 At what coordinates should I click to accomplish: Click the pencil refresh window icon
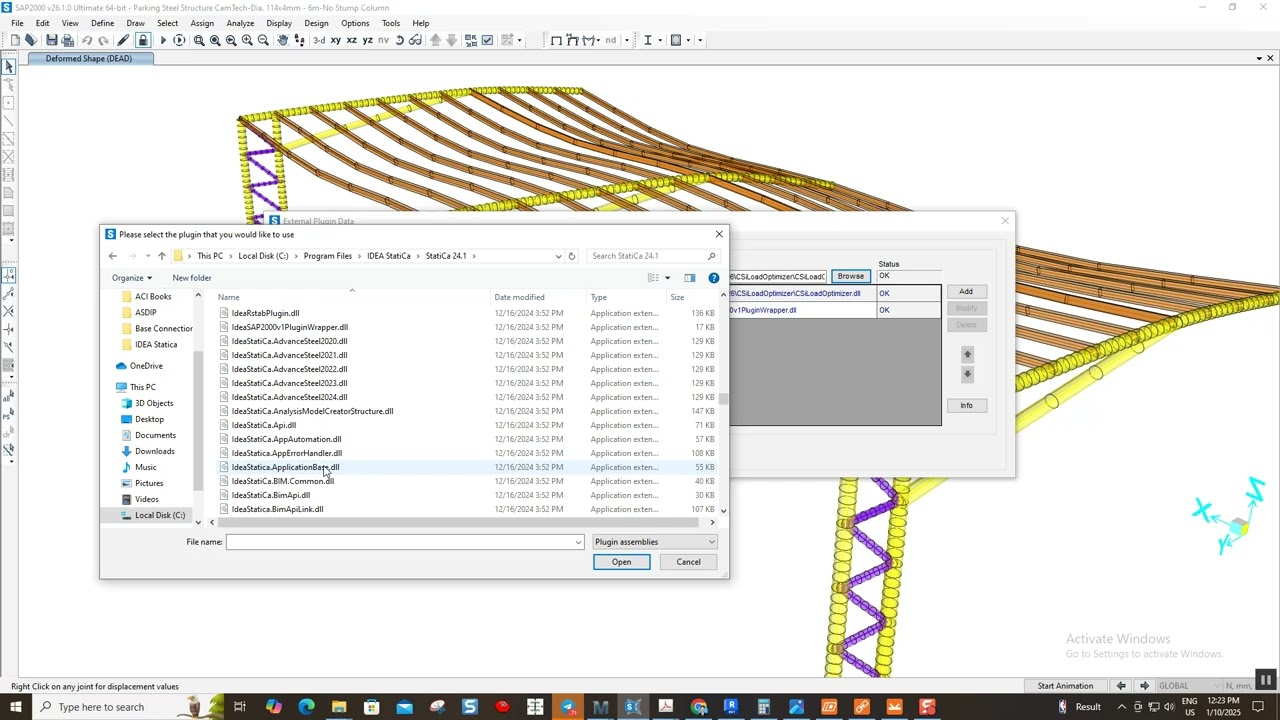tap(123, 40)
